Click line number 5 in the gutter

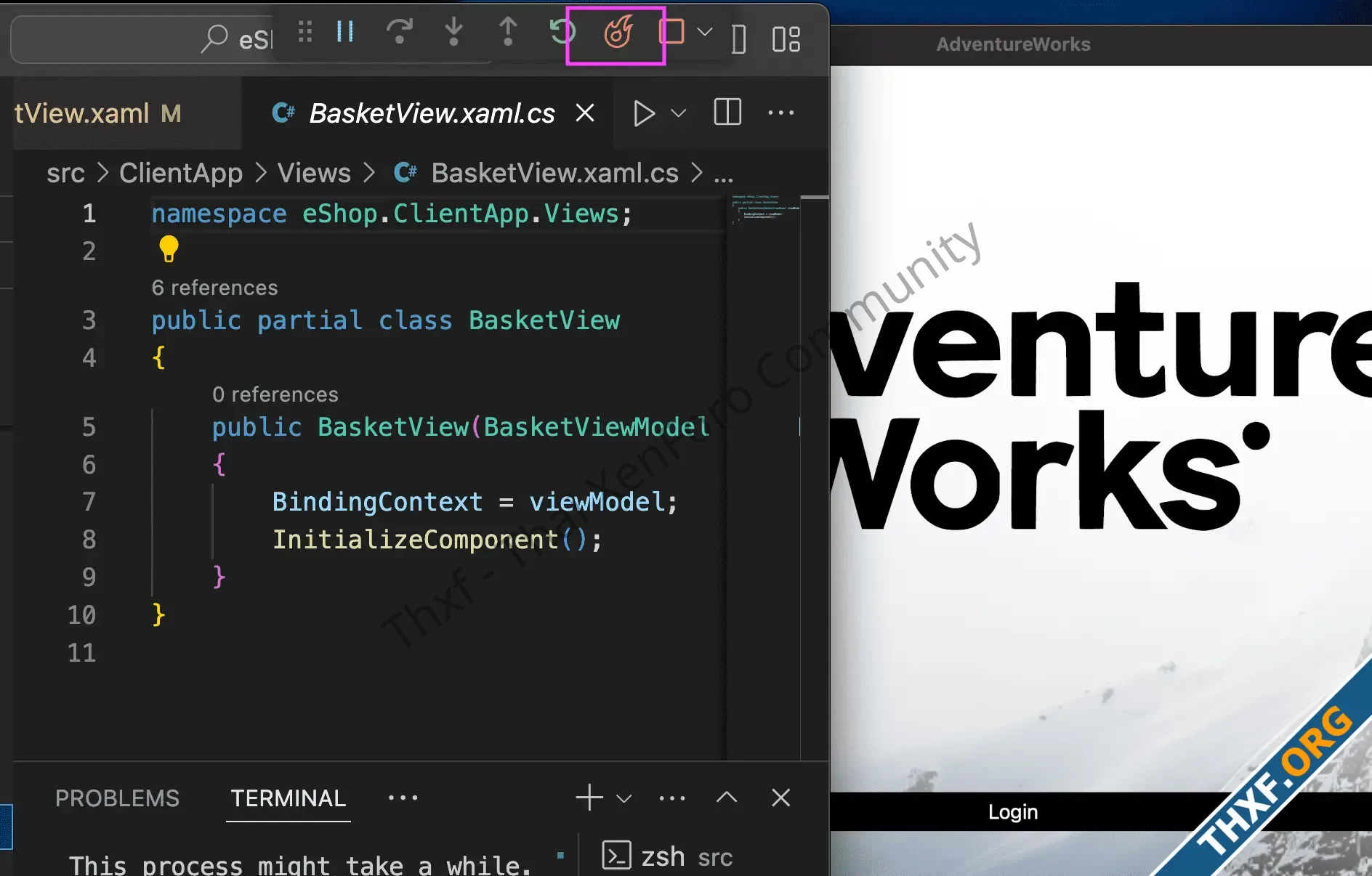(x=89, y=427)
